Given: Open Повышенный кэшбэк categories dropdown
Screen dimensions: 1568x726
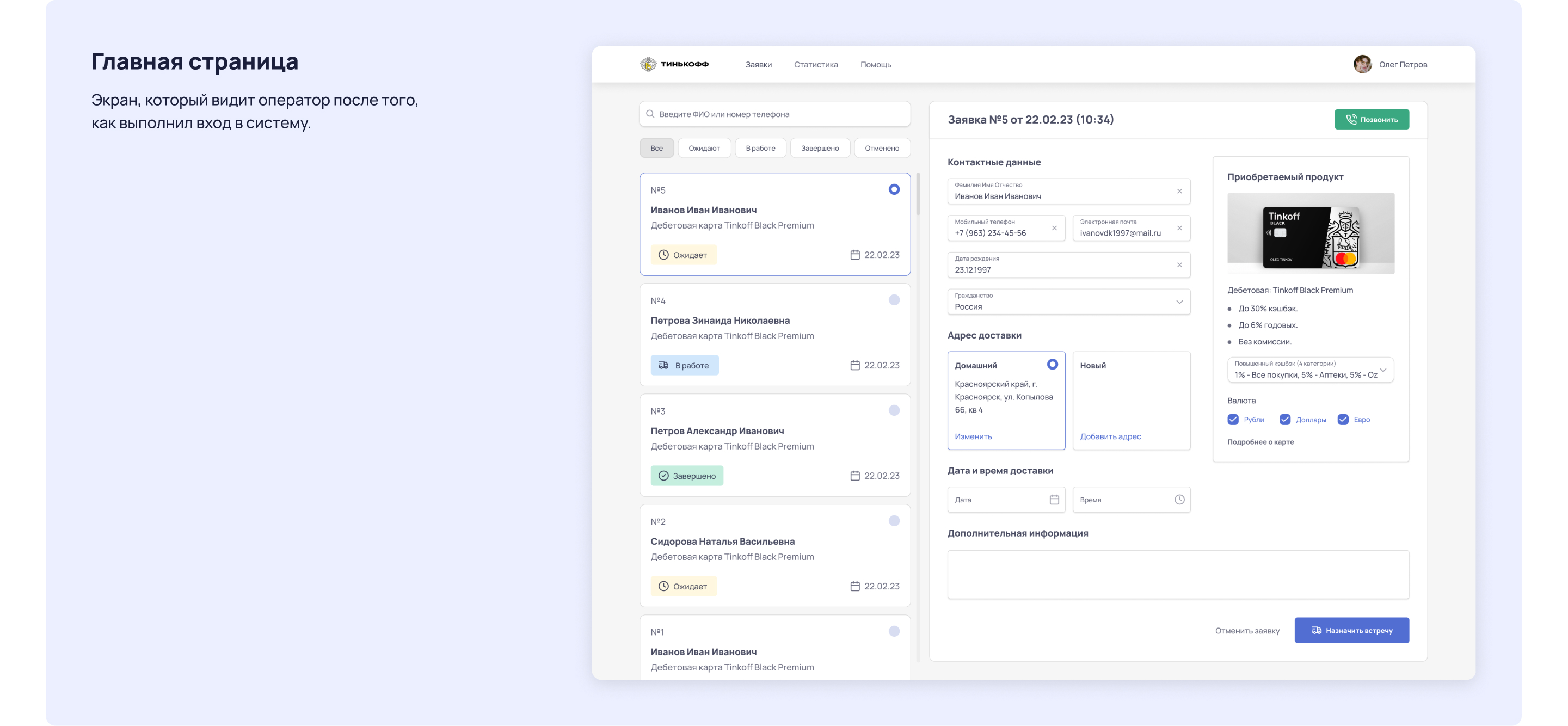Looking at the screenshot, I should tap(1382, 370).
